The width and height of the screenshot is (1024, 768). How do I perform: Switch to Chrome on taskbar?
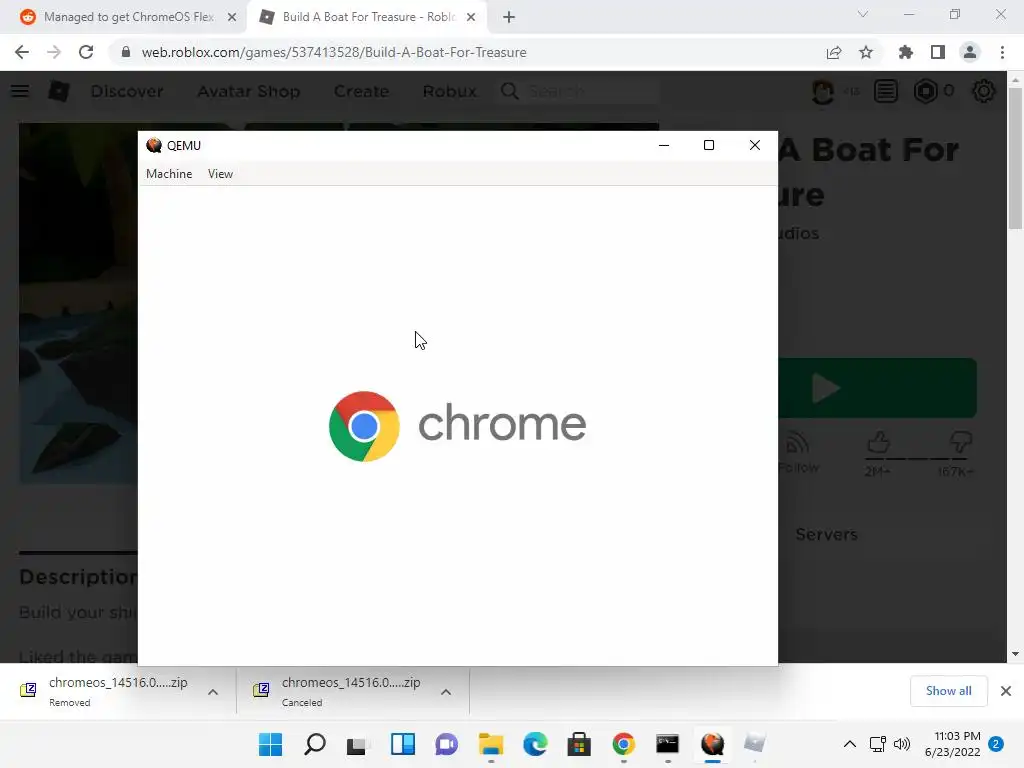623,744
